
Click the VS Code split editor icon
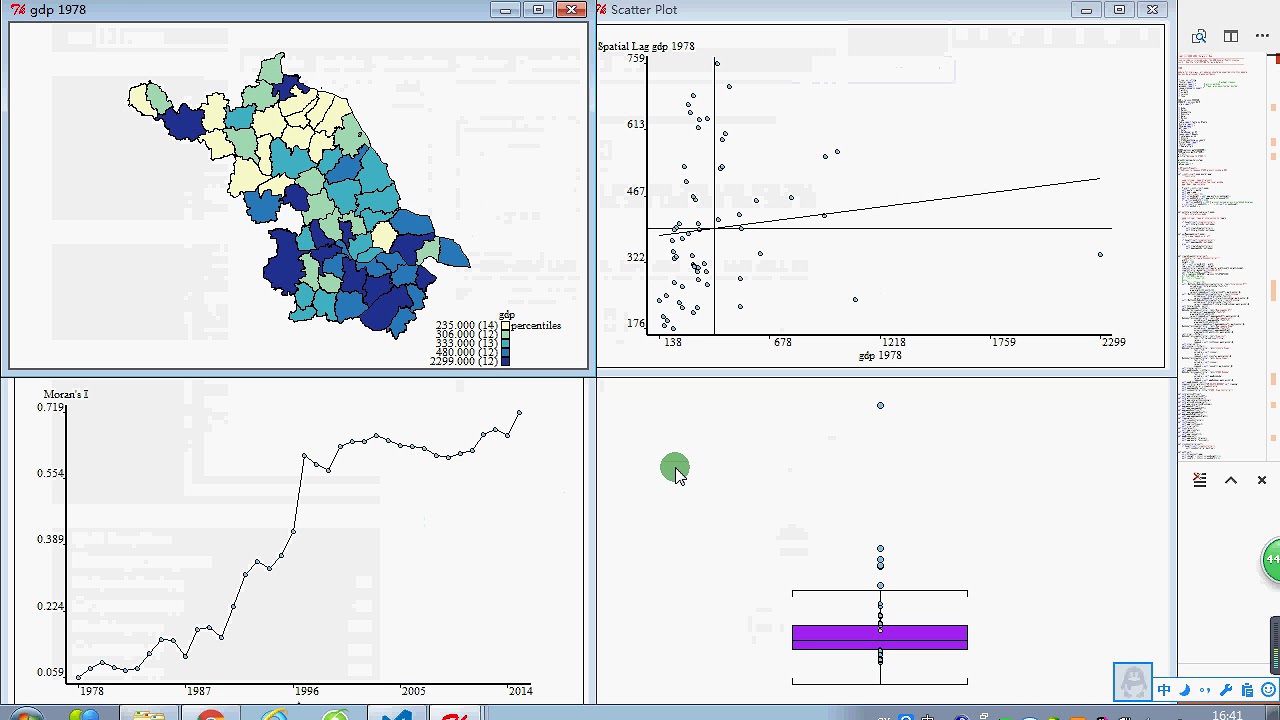[x=1231, y=36]
